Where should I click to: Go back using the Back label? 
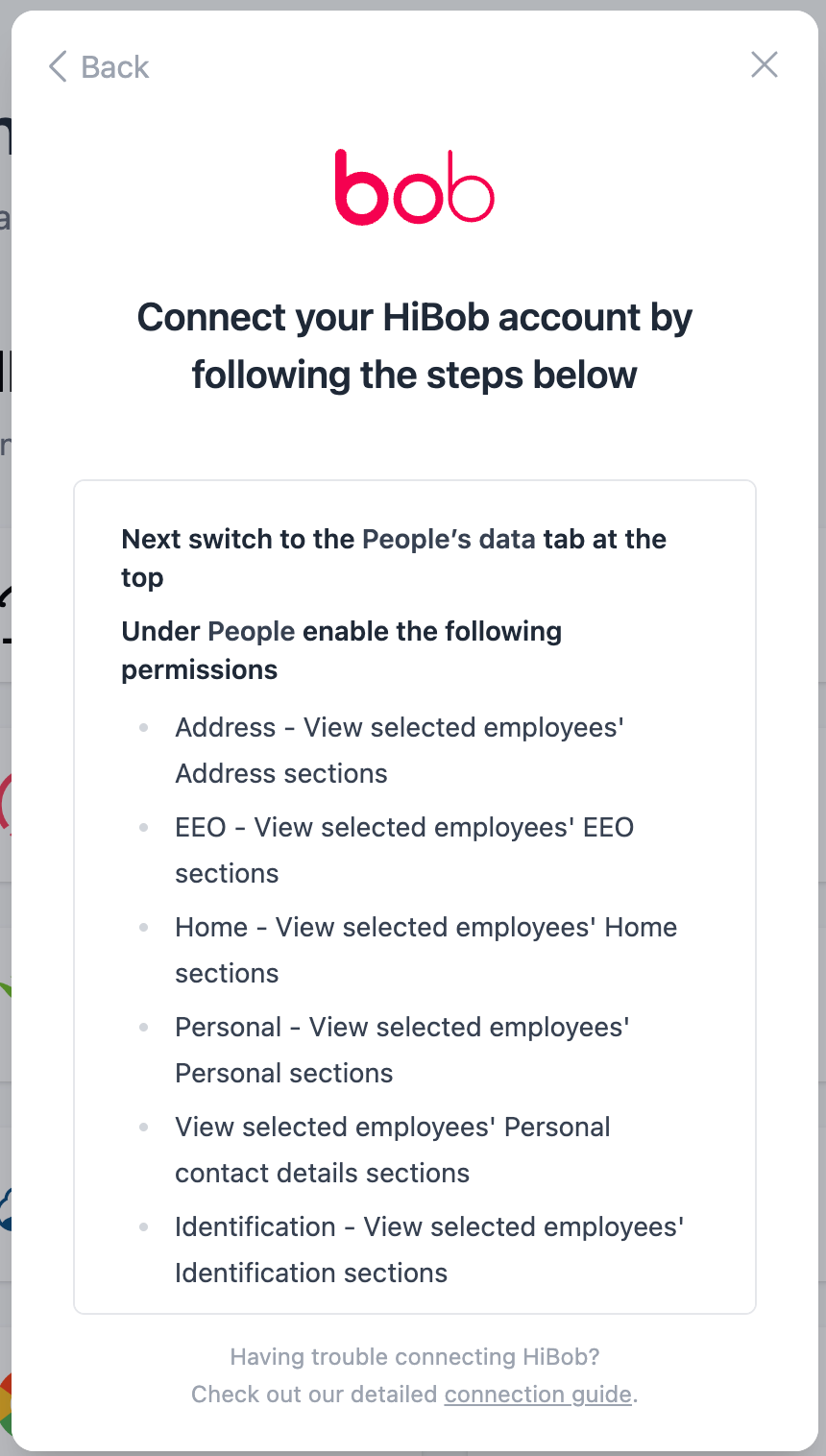point(115,67)
